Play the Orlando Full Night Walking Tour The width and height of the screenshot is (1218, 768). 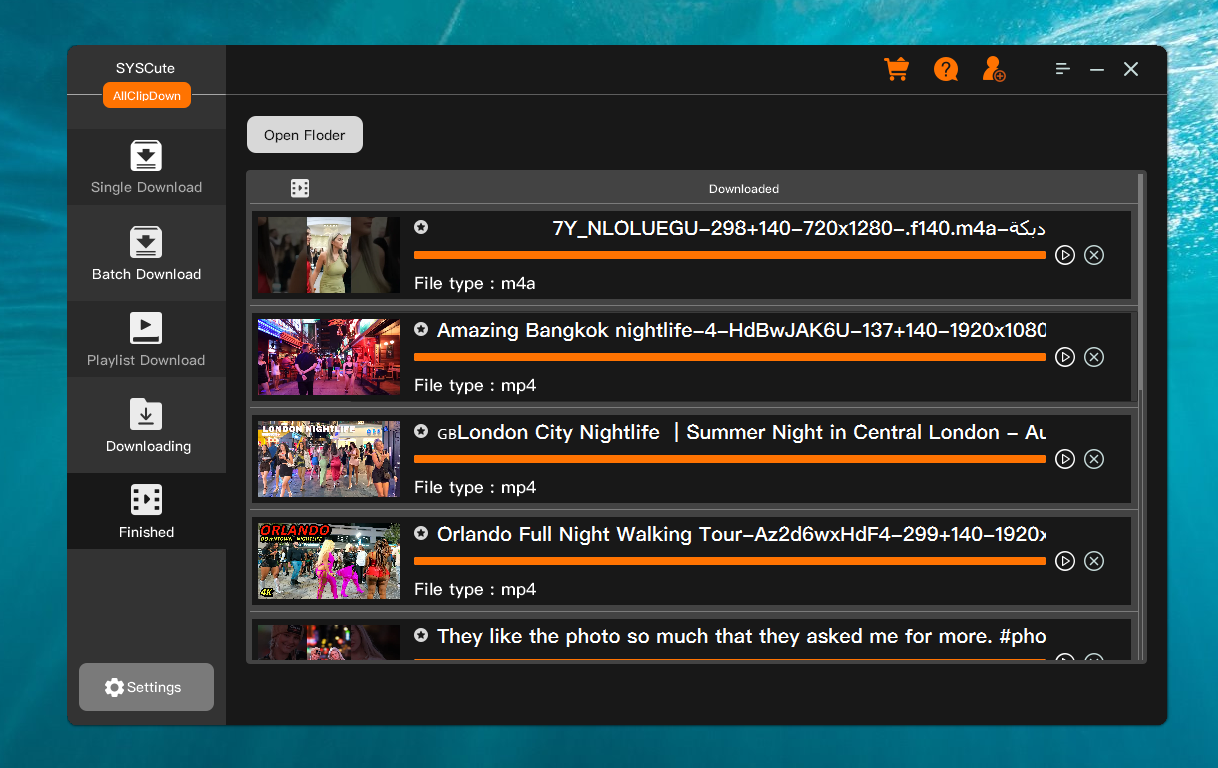coord(1064,561)
